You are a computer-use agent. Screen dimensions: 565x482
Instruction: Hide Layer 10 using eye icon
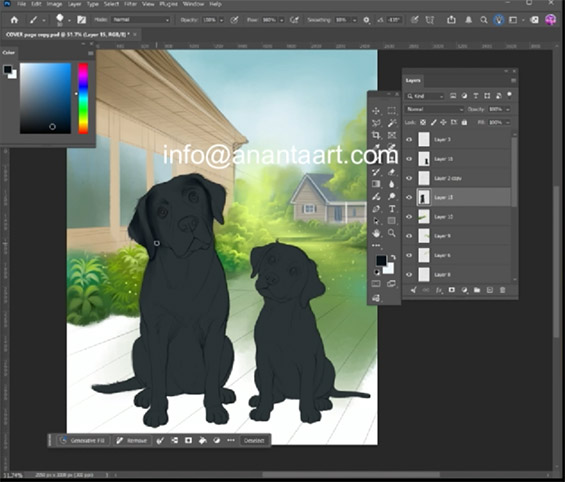409,217
